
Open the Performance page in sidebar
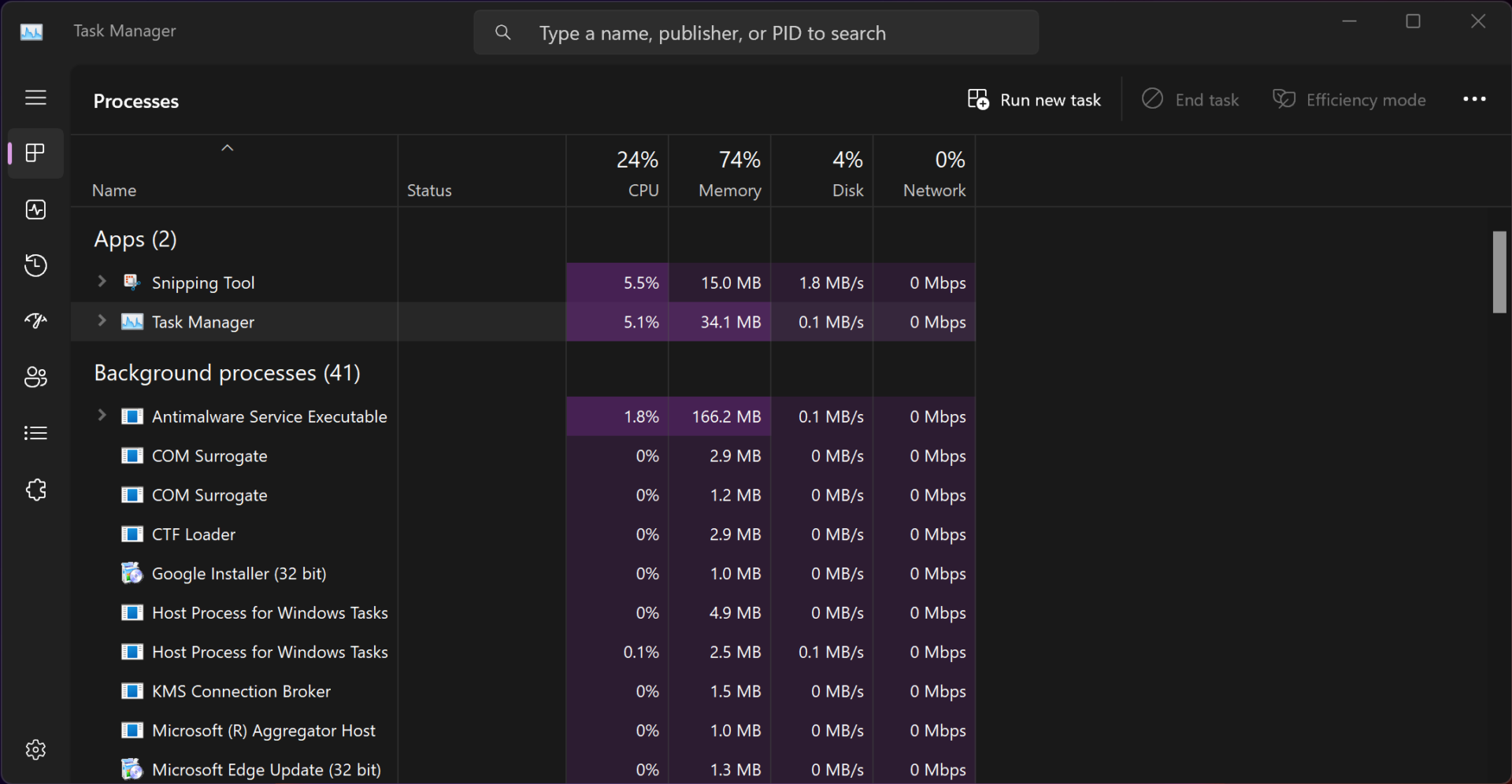35,209
